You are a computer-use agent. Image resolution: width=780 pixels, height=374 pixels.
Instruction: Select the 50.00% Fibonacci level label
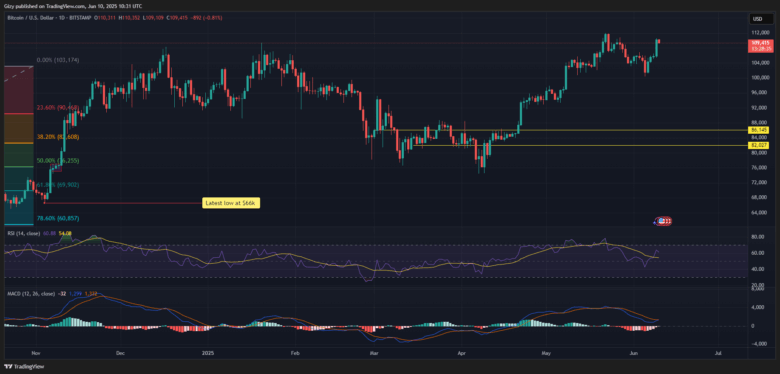pos(58,161)
